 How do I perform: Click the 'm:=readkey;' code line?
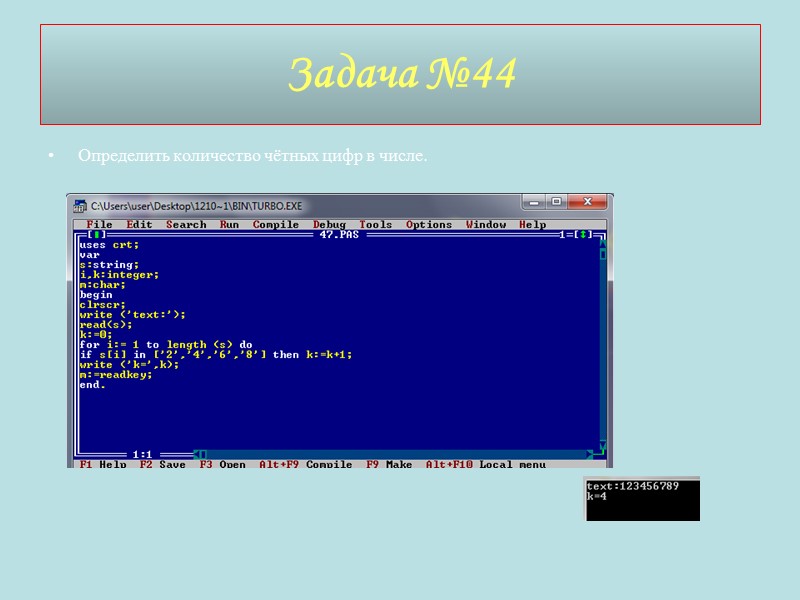(116, 374)
